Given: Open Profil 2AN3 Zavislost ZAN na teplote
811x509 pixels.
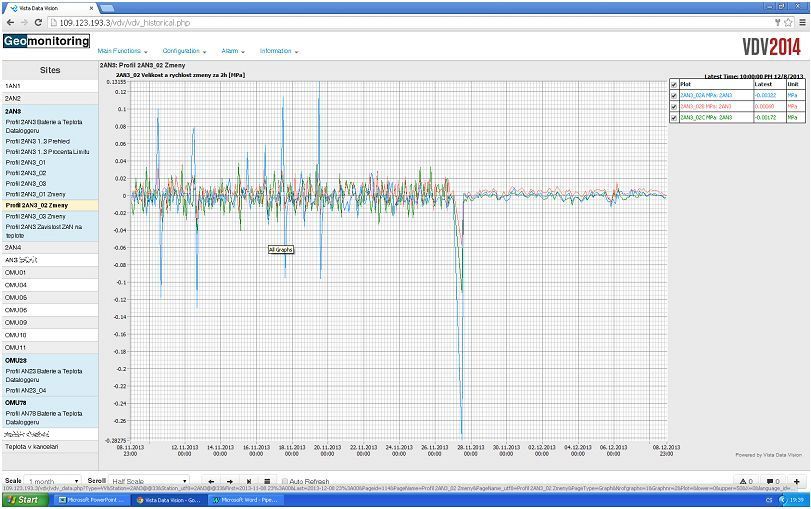Looking at the screenshot, I should [44, 231].
